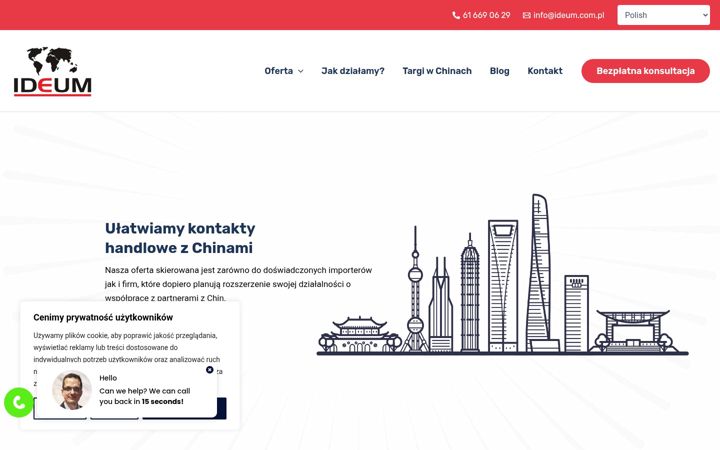Click the Ułatwiamy kontakty handlowe z Chinami heading

(180, 238)
